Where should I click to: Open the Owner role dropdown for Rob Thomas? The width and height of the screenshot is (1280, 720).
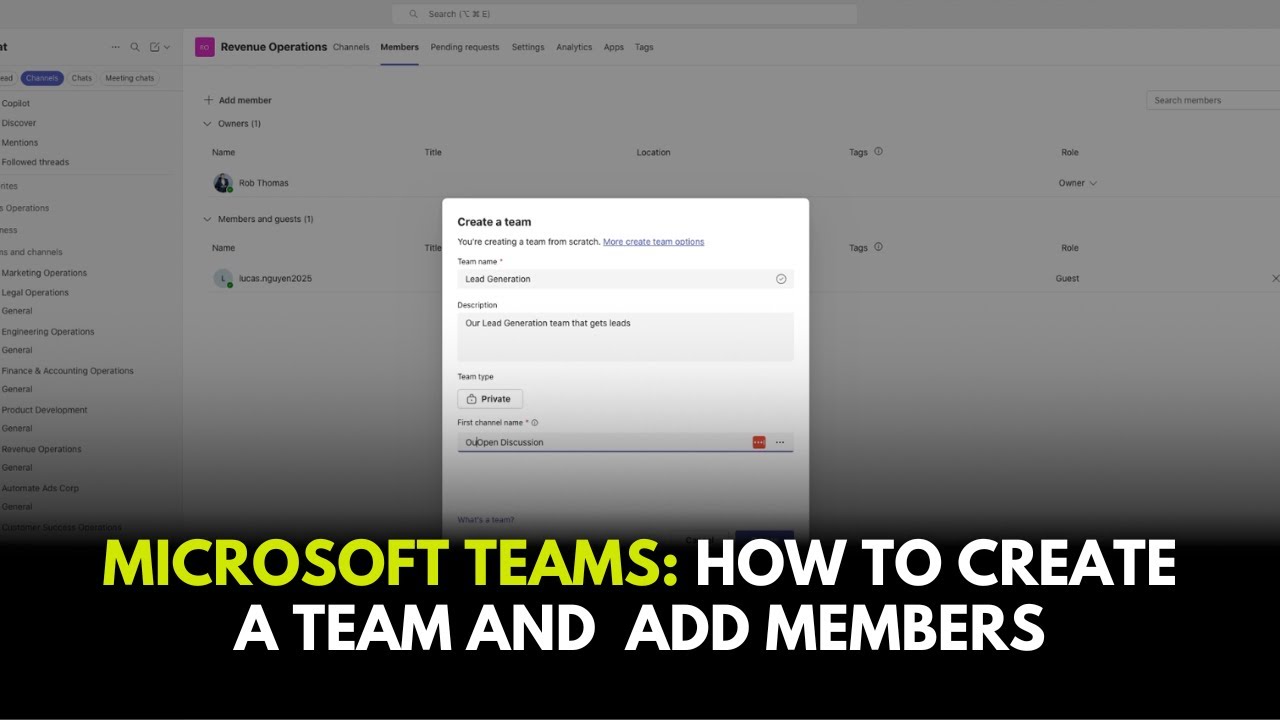[1078, 184]
